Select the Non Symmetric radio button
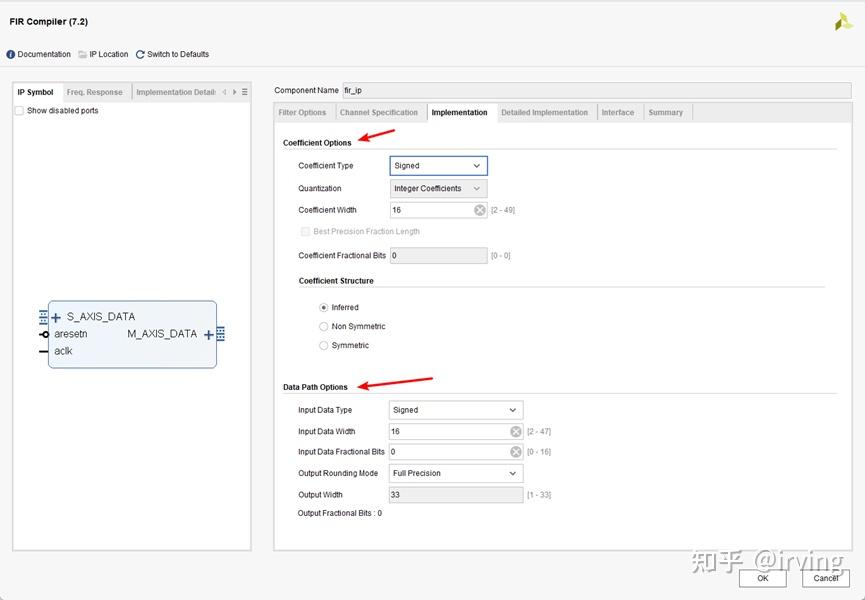 (x=323, y=326)
